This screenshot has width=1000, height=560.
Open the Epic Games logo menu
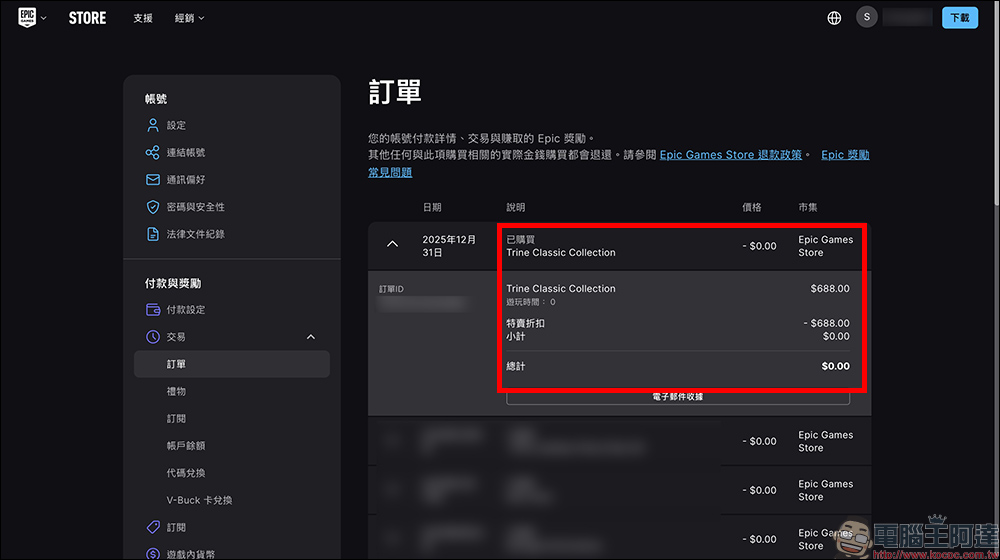coord(27,18)
